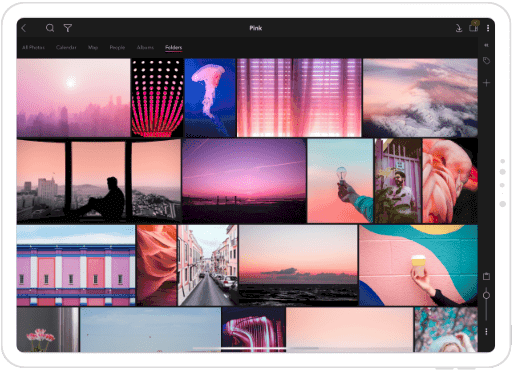This screenshot has height=370, width=512.
Task: Open the clipboard icon in sidebar
Action: point(486,276)
